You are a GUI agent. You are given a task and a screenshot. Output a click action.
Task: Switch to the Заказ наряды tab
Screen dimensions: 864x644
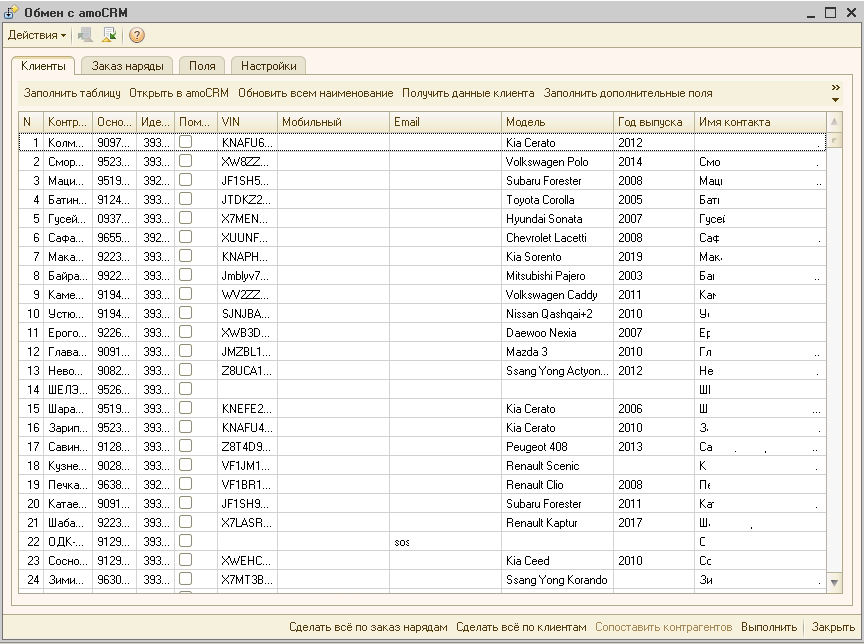127,66
